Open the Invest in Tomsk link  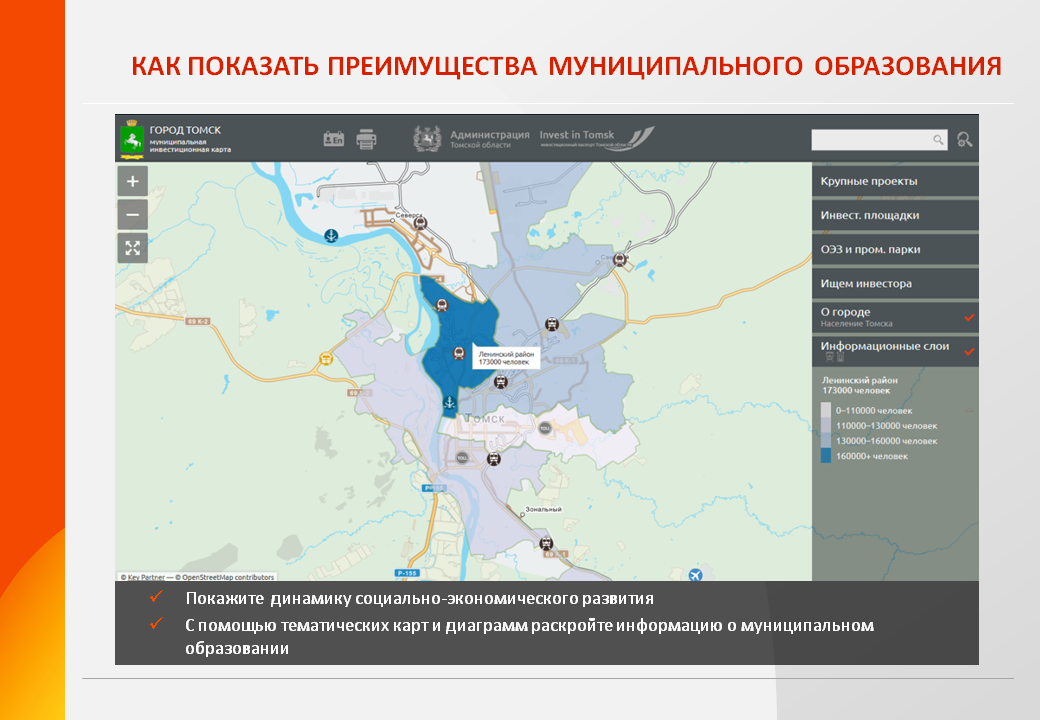[x=596, y=139]
